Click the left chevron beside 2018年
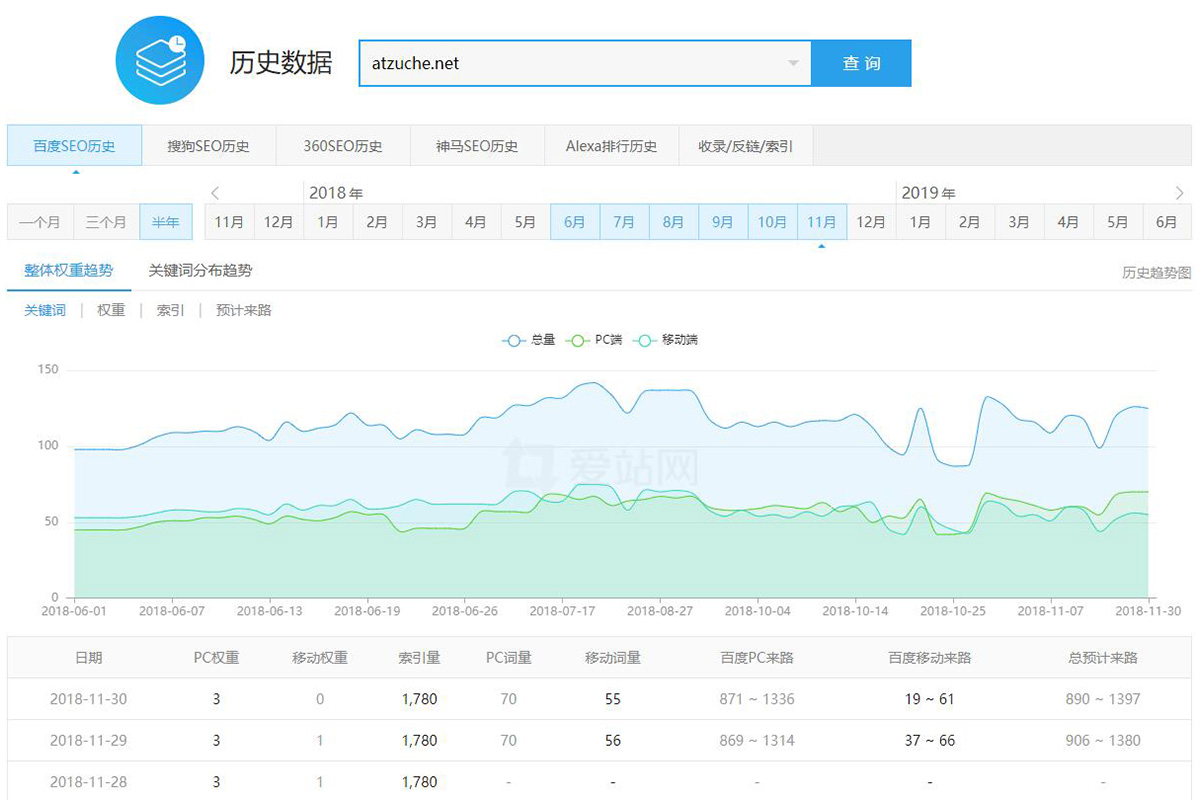1200x800 pixels. pos(215,192)
